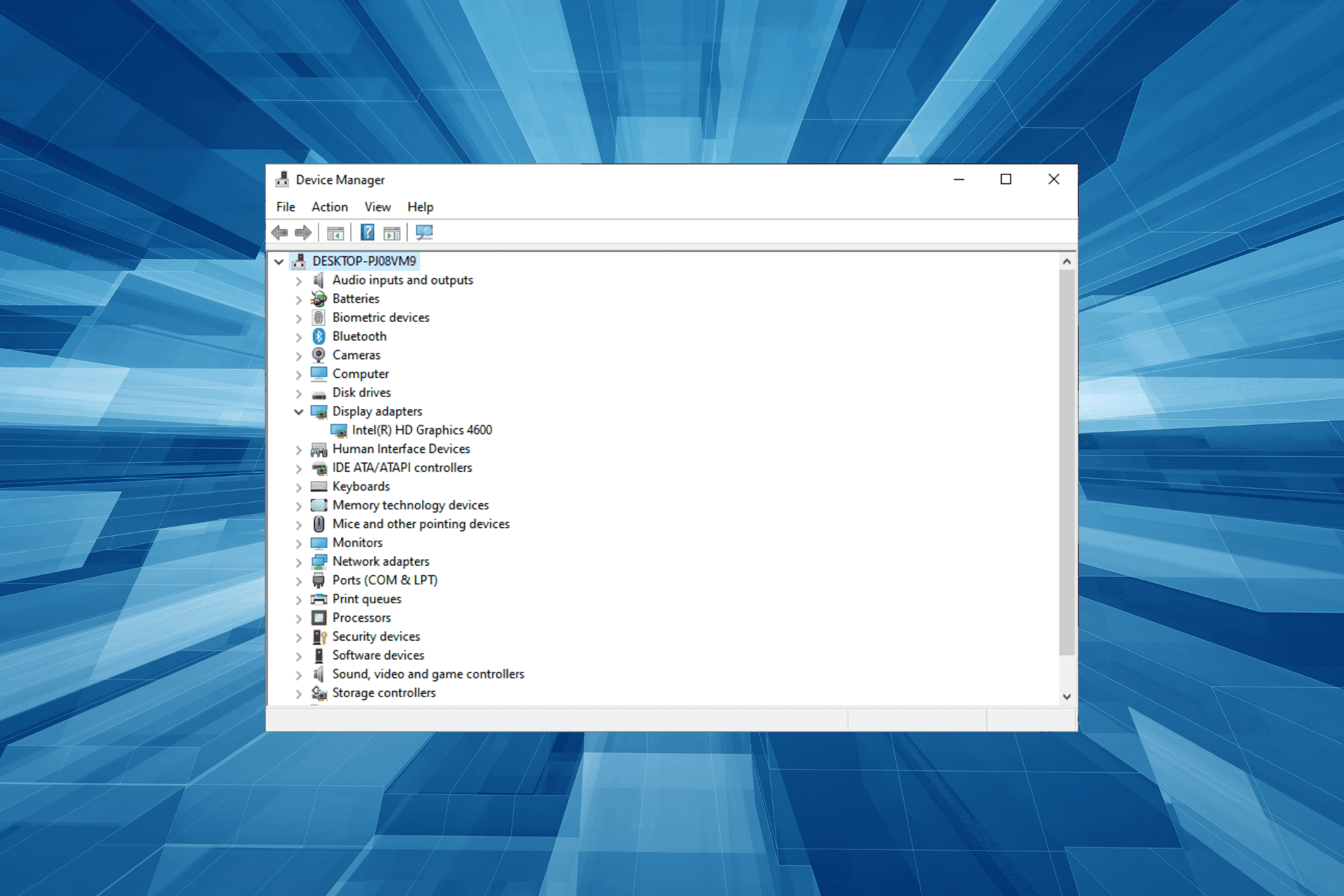Expand the Disk drives chevron
The height and width of the screenshot is (896, 1344).
click(299, 393)
